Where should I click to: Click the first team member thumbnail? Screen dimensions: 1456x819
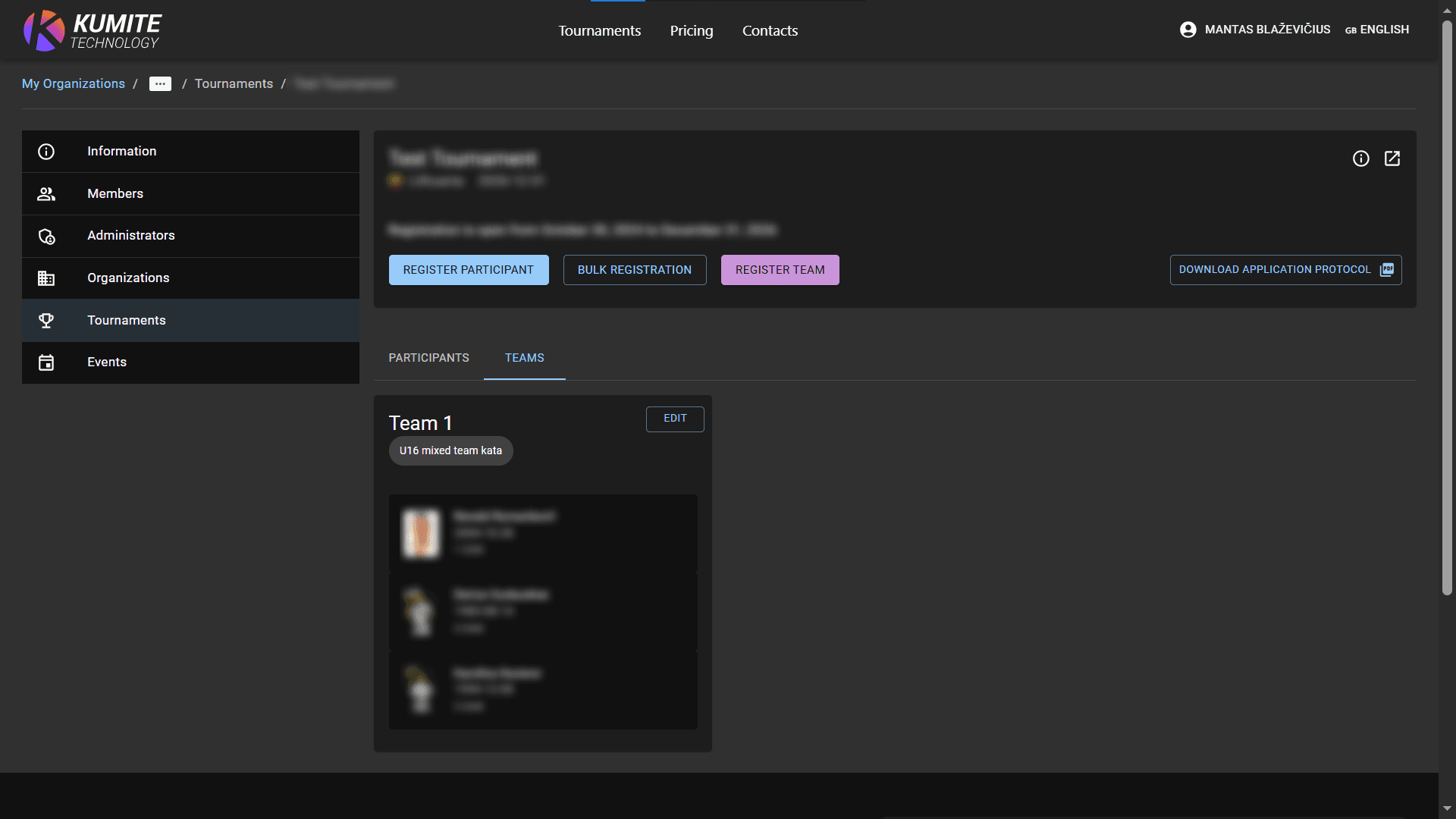click(x=421, y=533)
